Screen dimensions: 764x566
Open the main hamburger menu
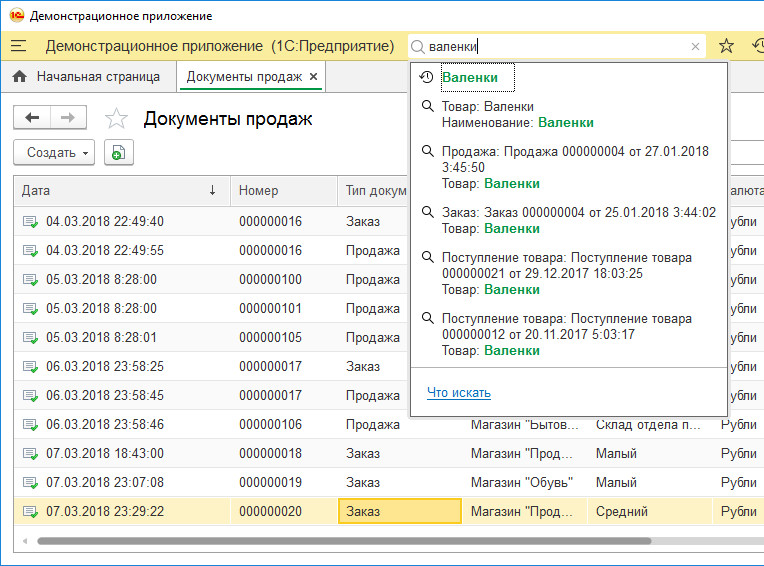pyautogui.click(x=19, y=46)
